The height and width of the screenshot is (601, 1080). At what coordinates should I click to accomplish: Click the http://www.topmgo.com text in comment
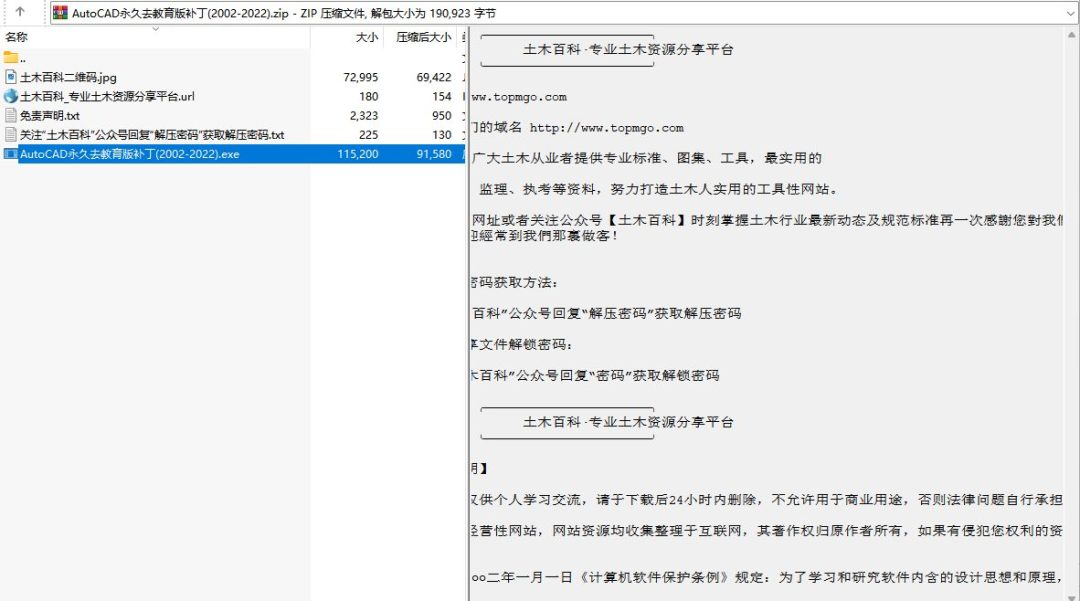(607, 128)
